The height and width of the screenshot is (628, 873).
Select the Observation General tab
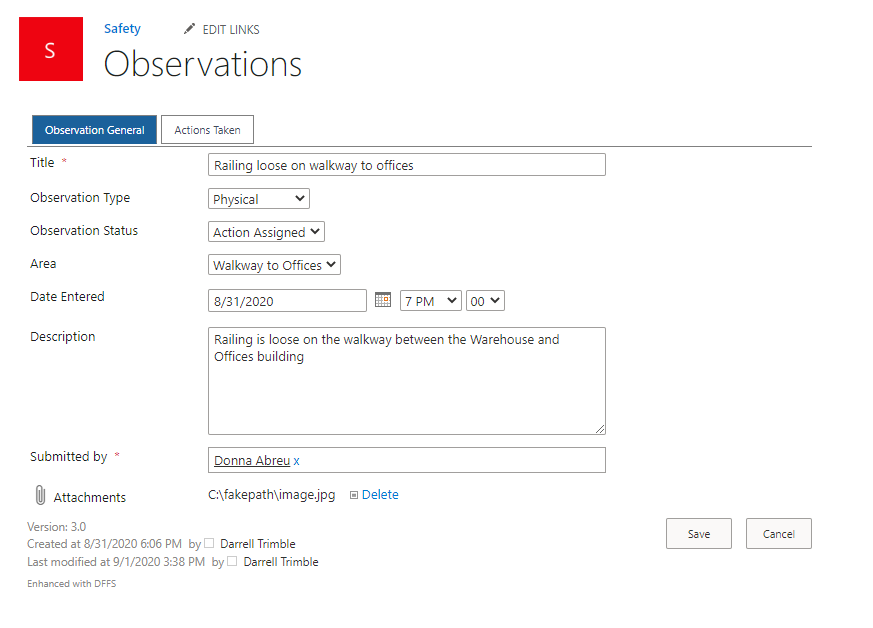point(93,129)
